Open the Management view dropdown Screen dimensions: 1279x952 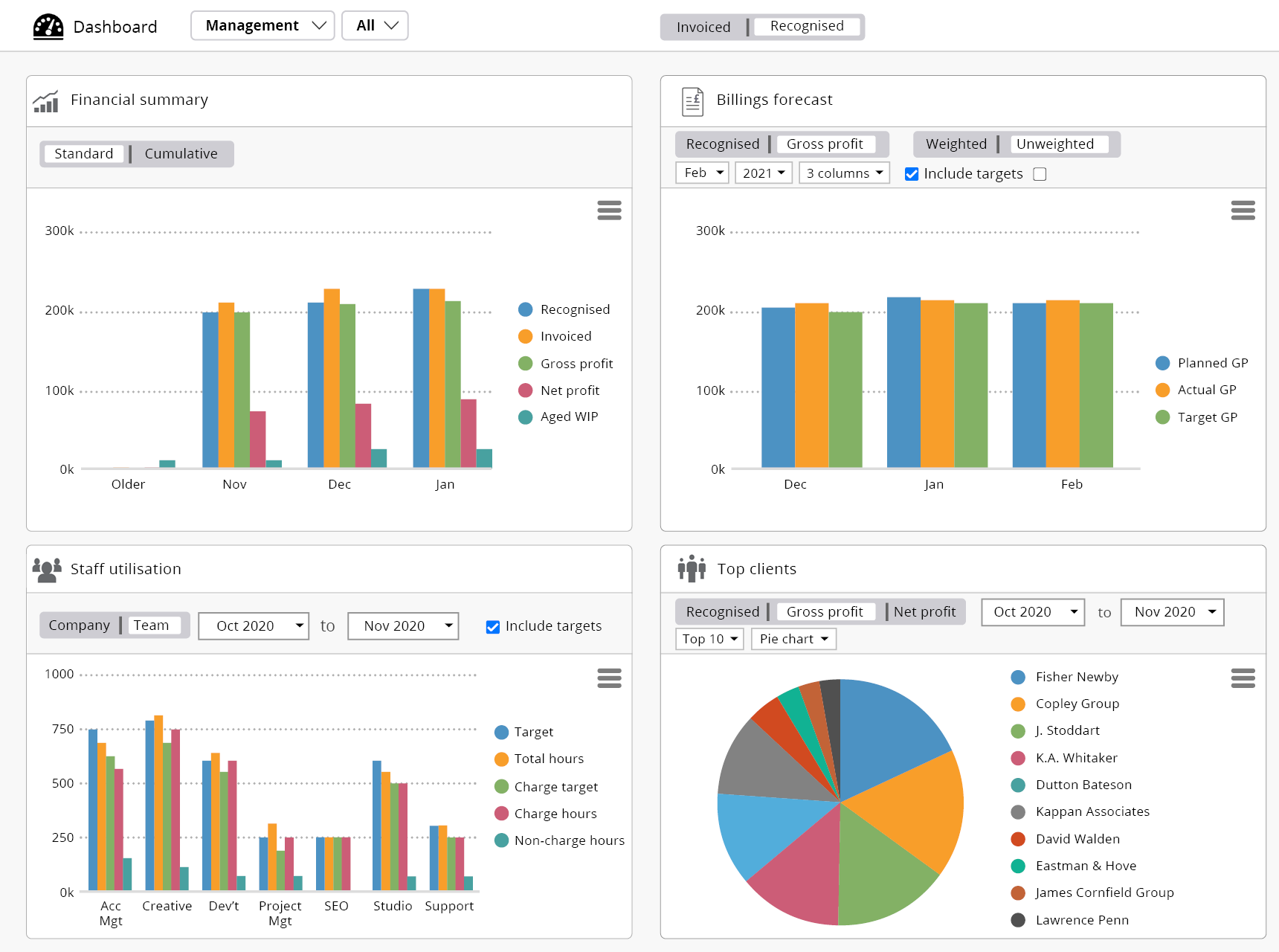pyautogui.click(x=262, y=25)
